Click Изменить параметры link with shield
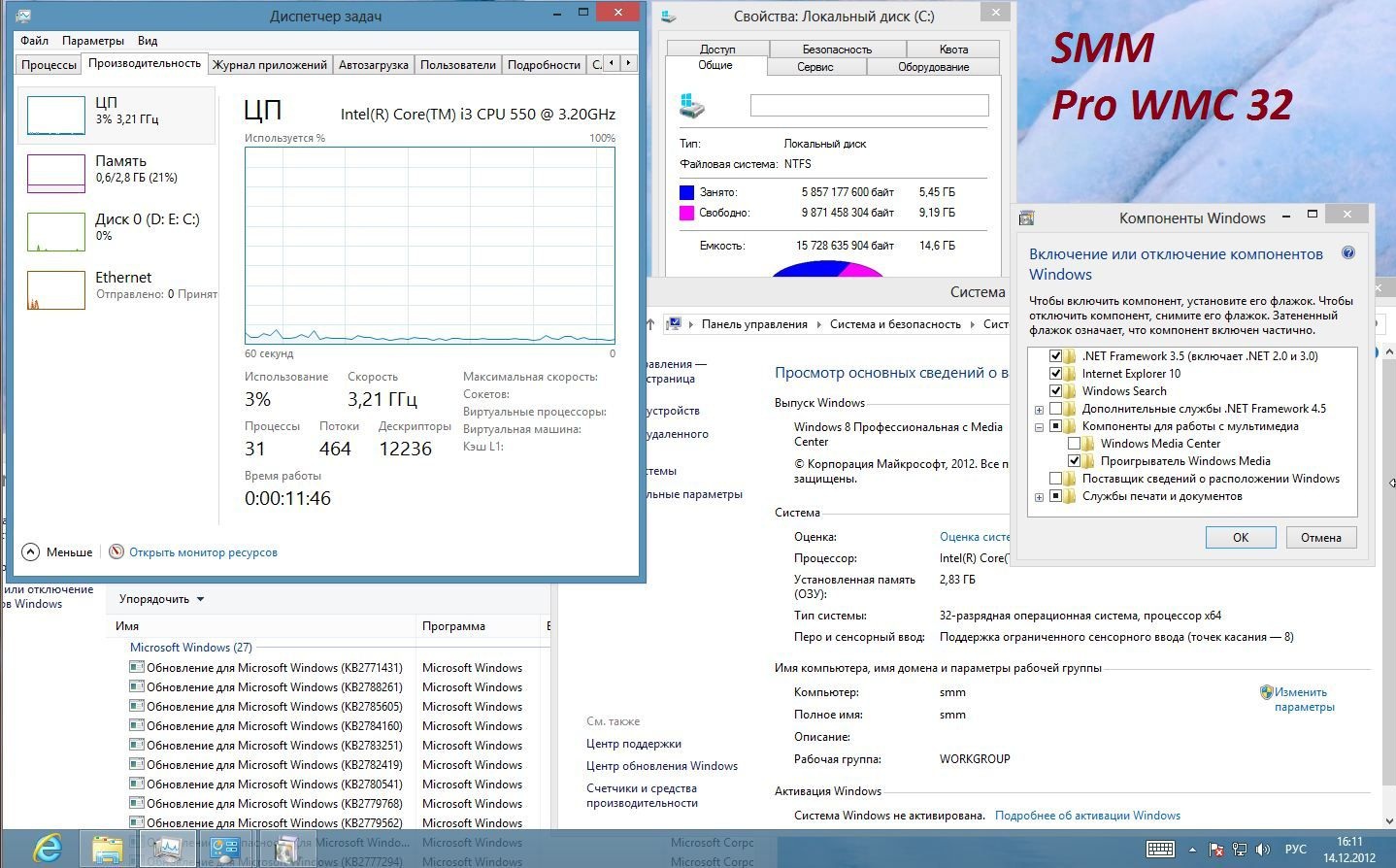1396x868 pixels. (x=1303, y=699)
